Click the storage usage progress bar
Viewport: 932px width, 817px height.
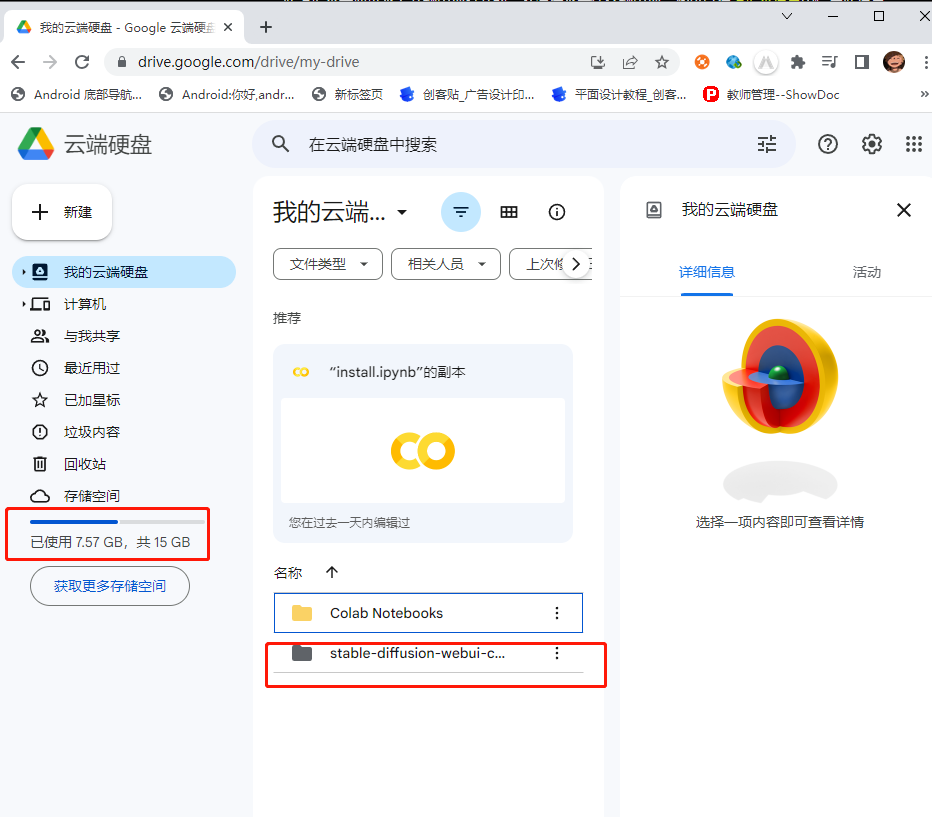(x=117, y=522)
